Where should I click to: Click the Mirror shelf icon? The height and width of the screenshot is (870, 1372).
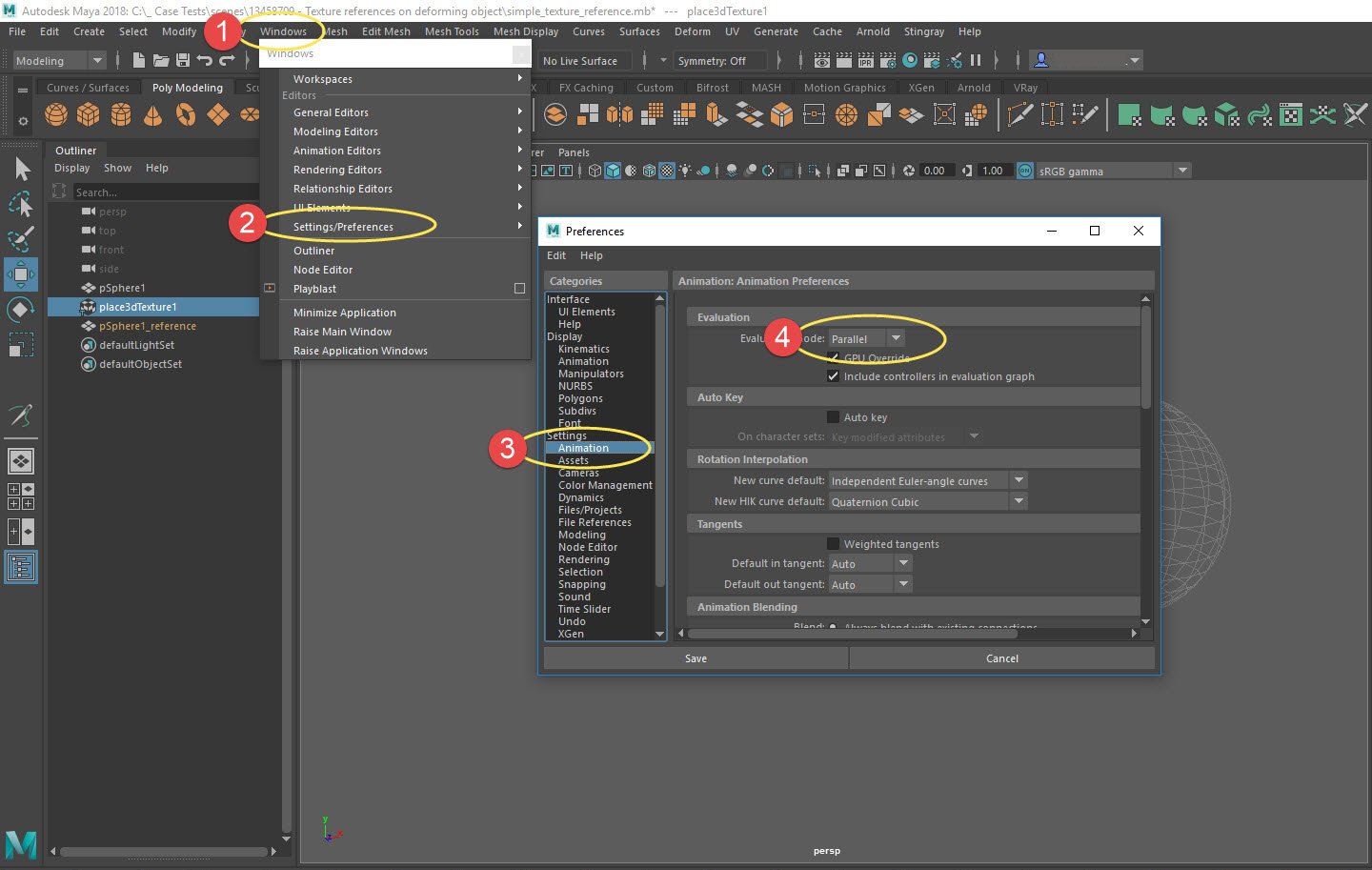(x=620, y=115)
